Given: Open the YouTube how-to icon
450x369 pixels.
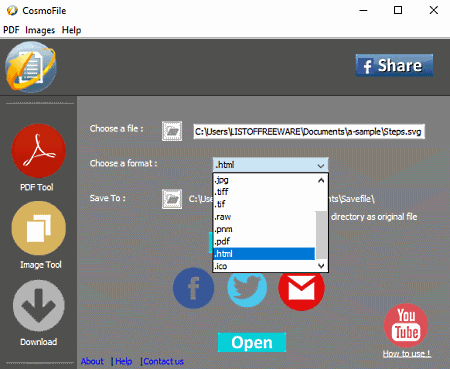Looking at the screenshot, I should click(406, 326).
